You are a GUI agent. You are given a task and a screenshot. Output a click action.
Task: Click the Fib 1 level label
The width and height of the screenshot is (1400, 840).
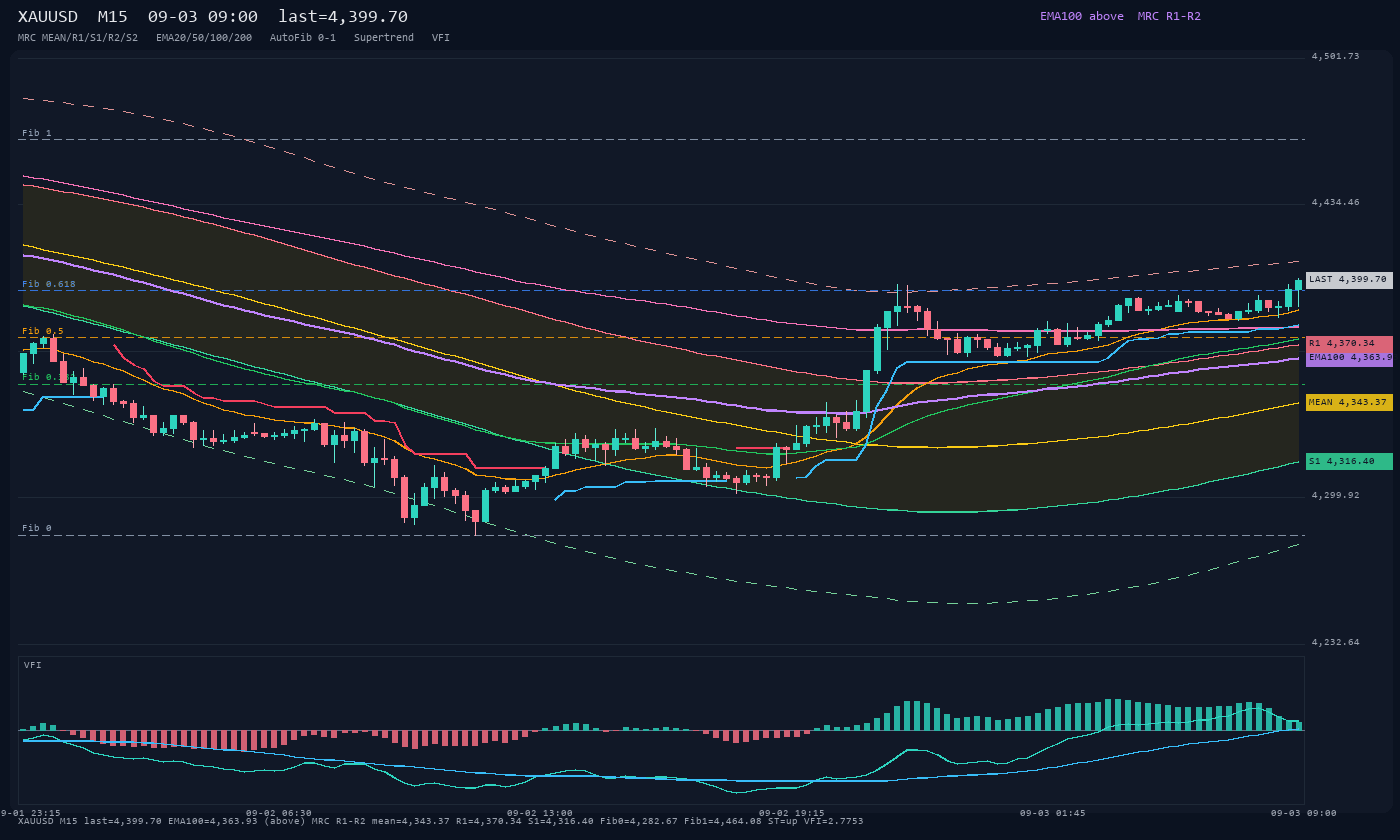tap(37, 133)
